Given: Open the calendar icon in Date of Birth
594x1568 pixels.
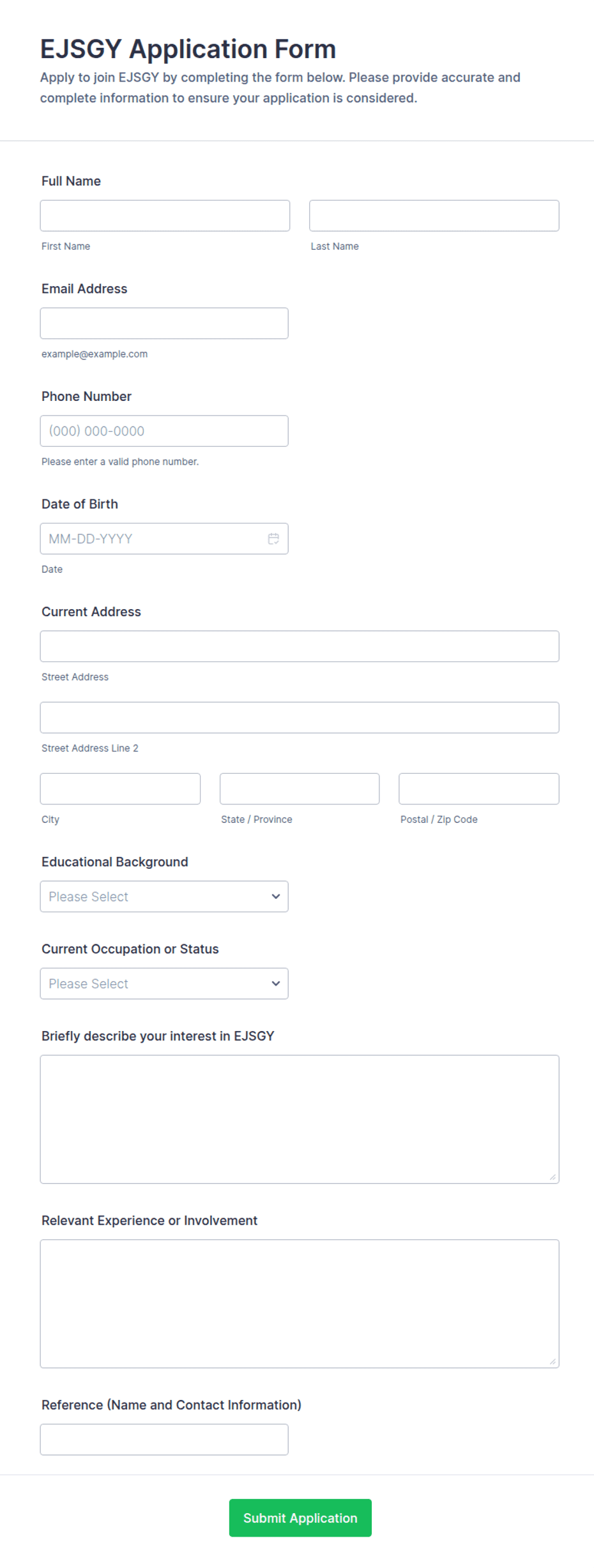Looking at the screenshot, I should click(273, 539).
